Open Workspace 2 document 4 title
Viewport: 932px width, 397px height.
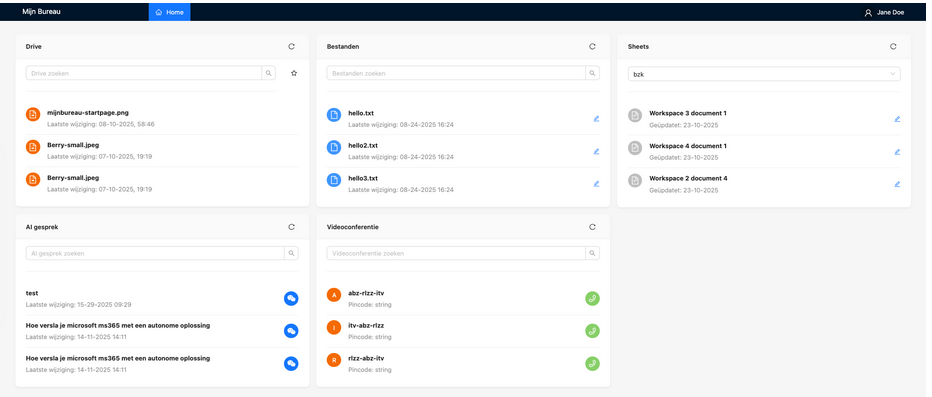(x=688, y=178)
